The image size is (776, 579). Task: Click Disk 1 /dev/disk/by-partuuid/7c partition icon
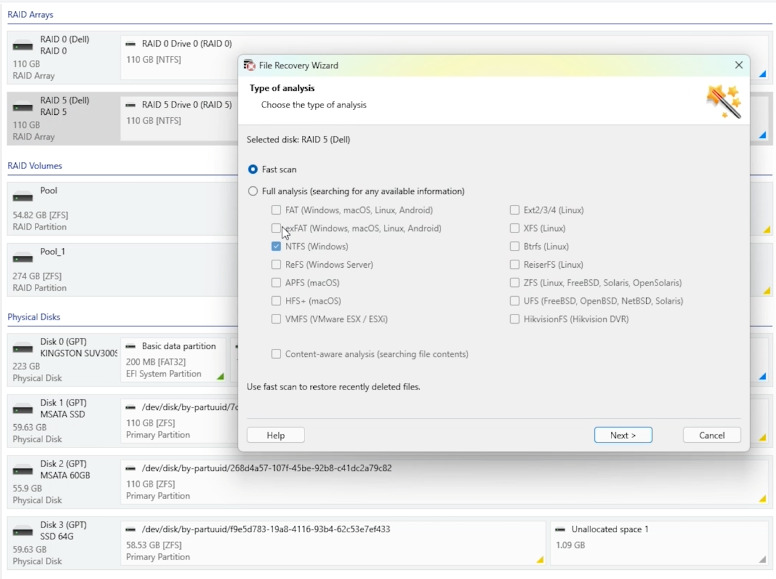131,407
